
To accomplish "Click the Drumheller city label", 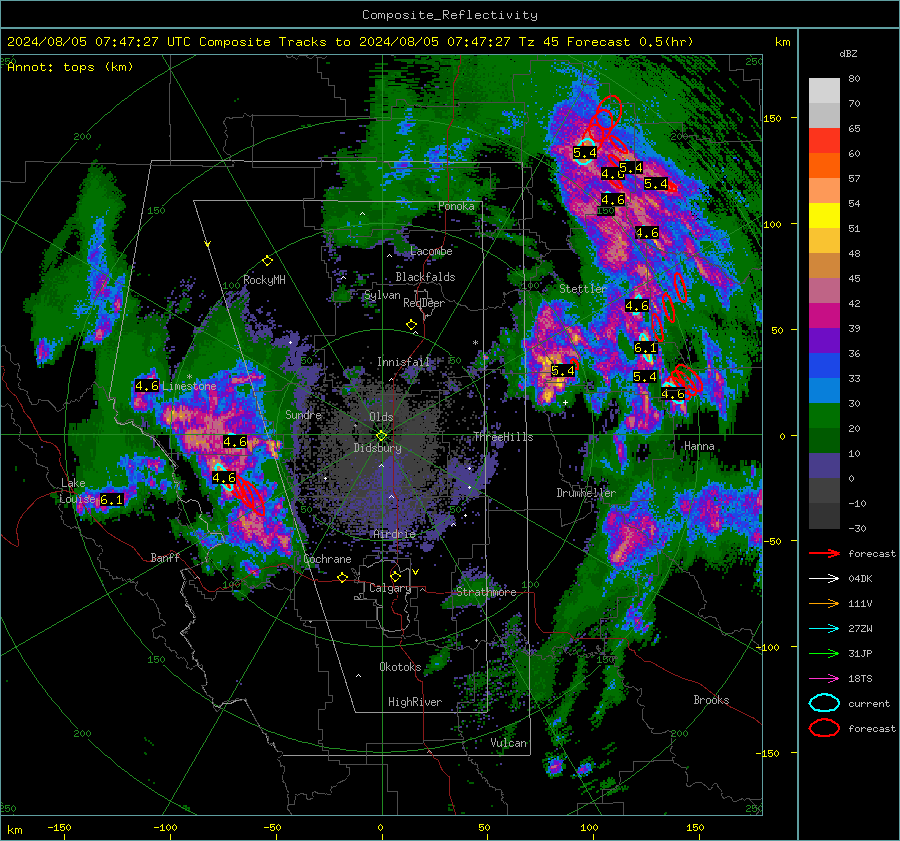I will coord(586,493).
